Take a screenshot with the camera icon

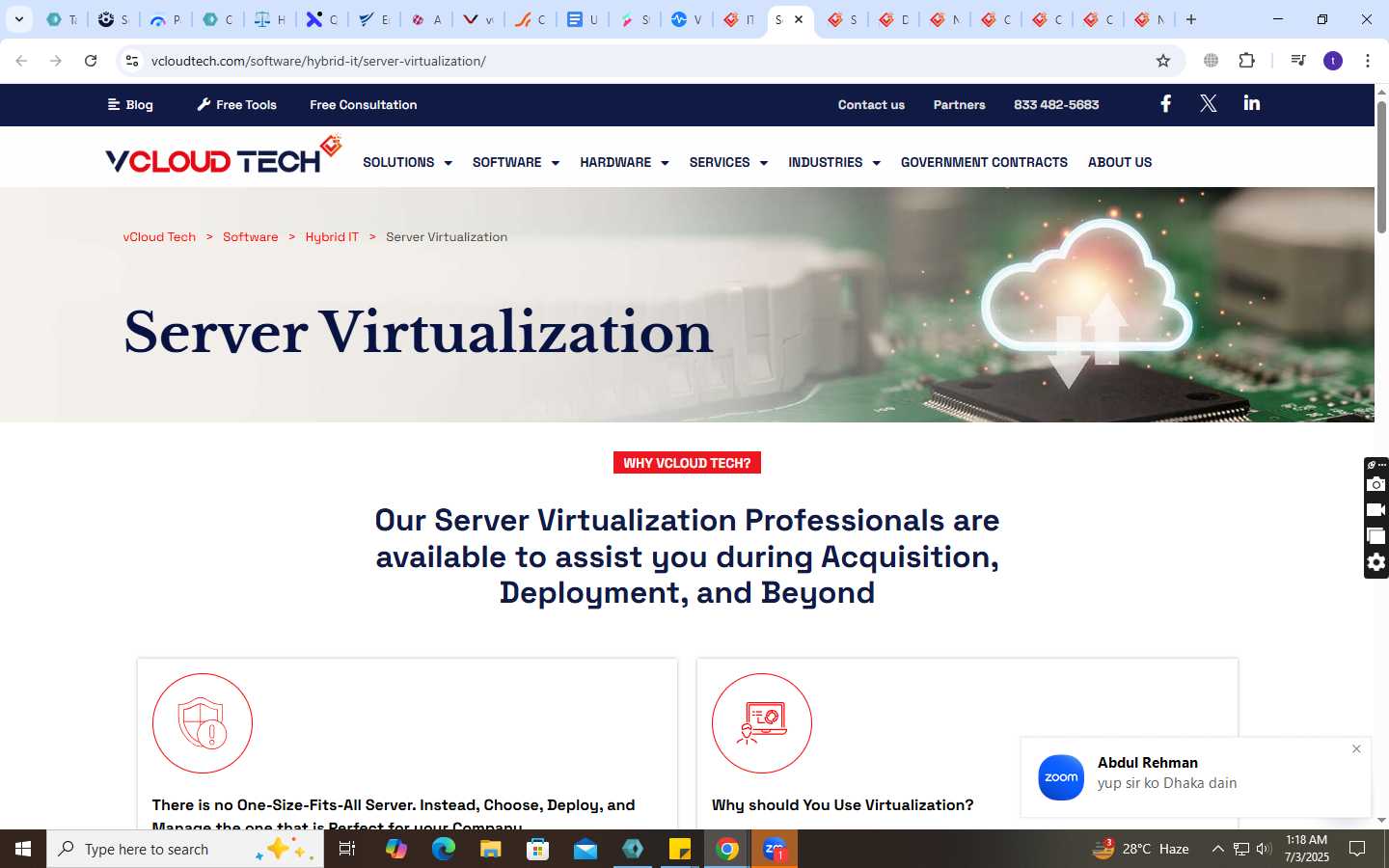pos(1376,484)
